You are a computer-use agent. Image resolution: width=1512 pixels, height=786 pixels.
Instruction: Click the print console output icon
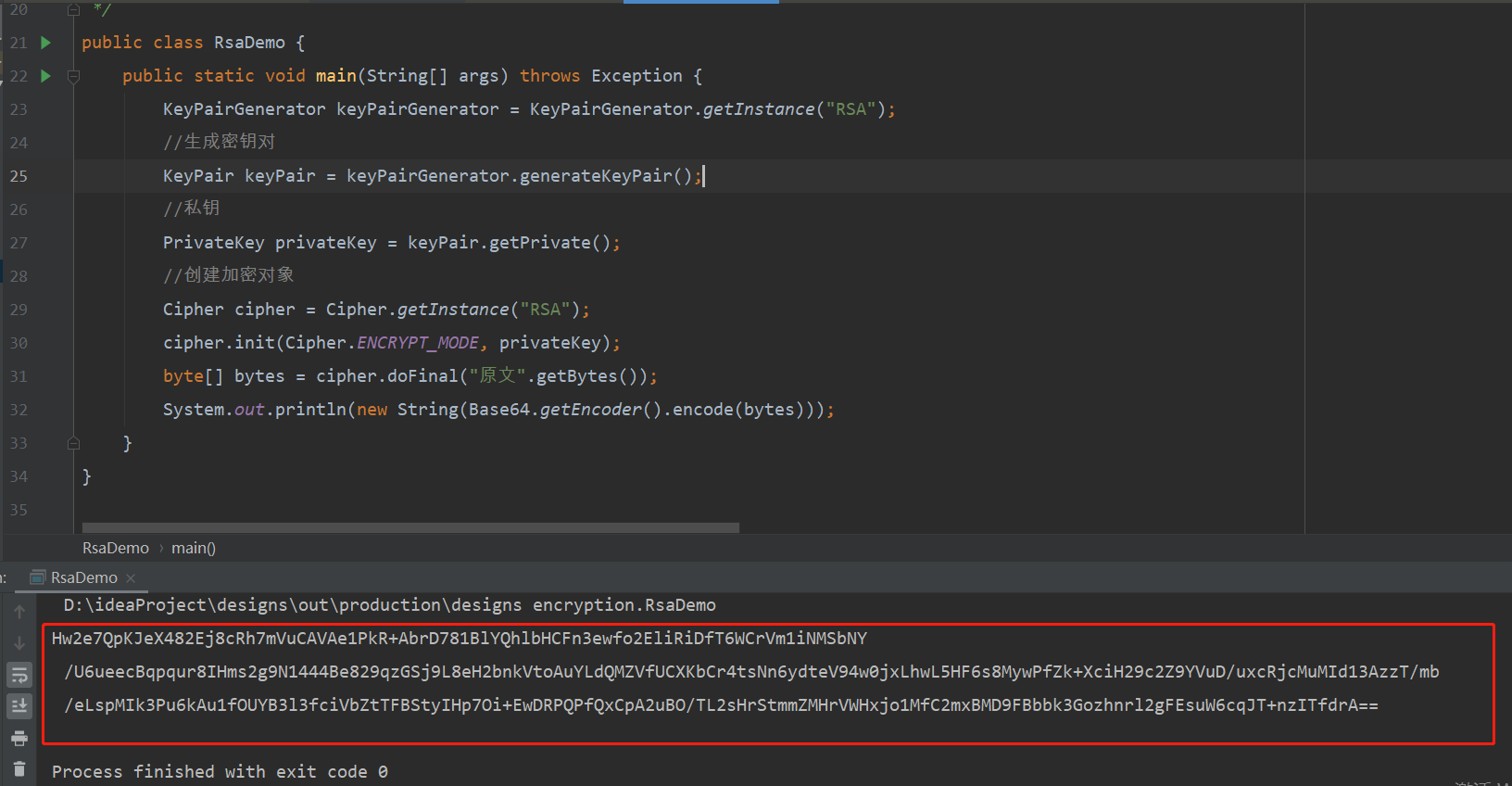pyautogui.click(x=19, y=738)
